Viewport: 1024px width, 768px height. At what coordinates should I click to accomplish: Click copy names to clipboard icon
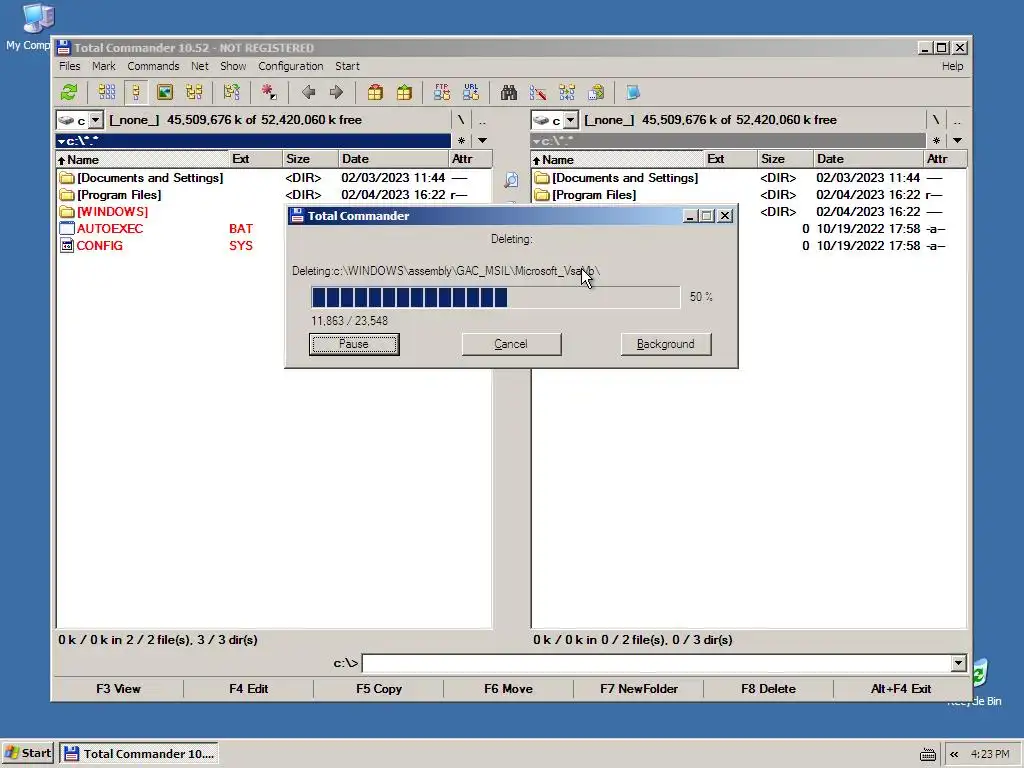(x=596, y=92)
